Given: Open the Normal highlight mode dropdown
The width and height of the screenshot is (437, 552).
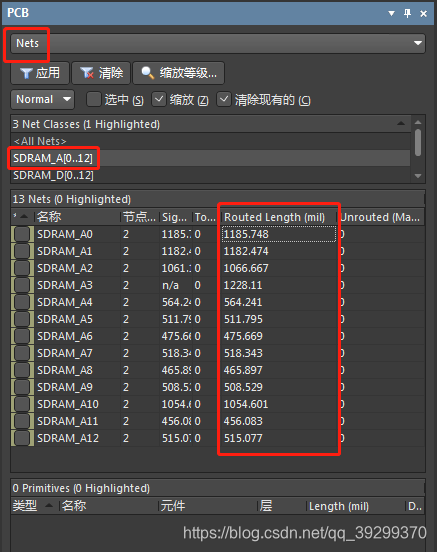Looking at the screenshot, I should 43,100.
